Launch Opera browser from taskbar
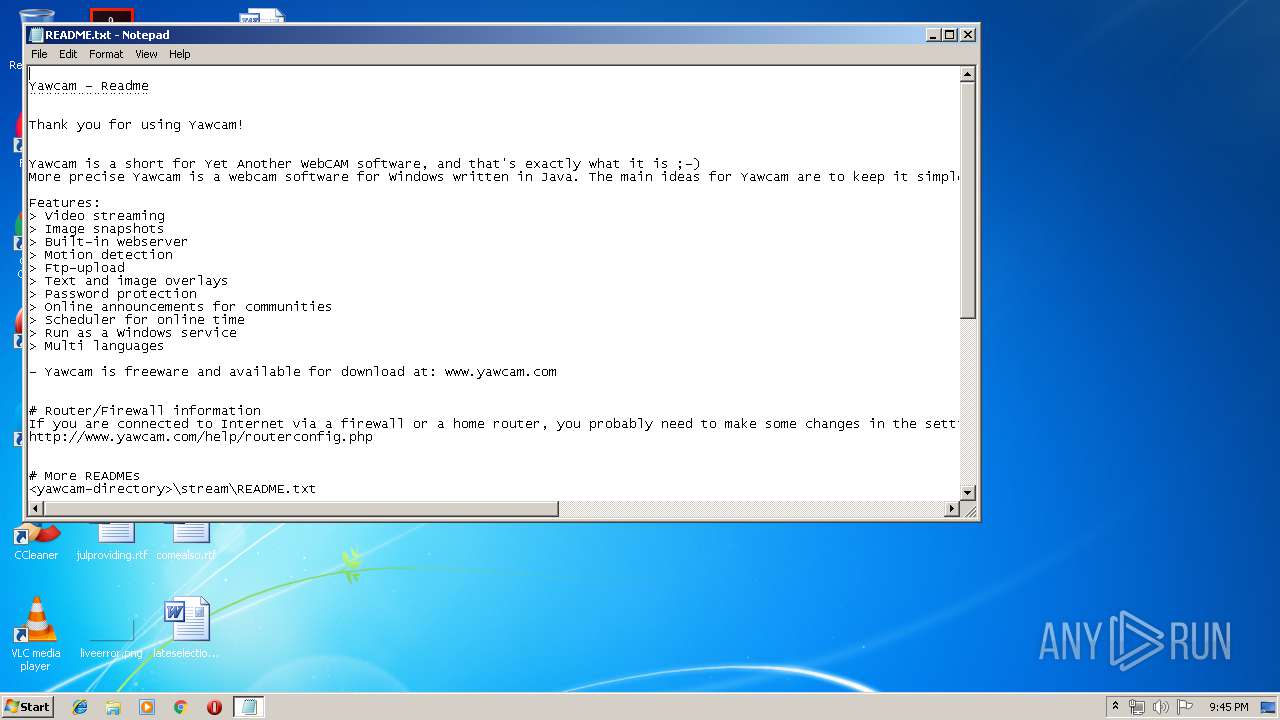Screen dimensions: 1280x720 point(214,707)
